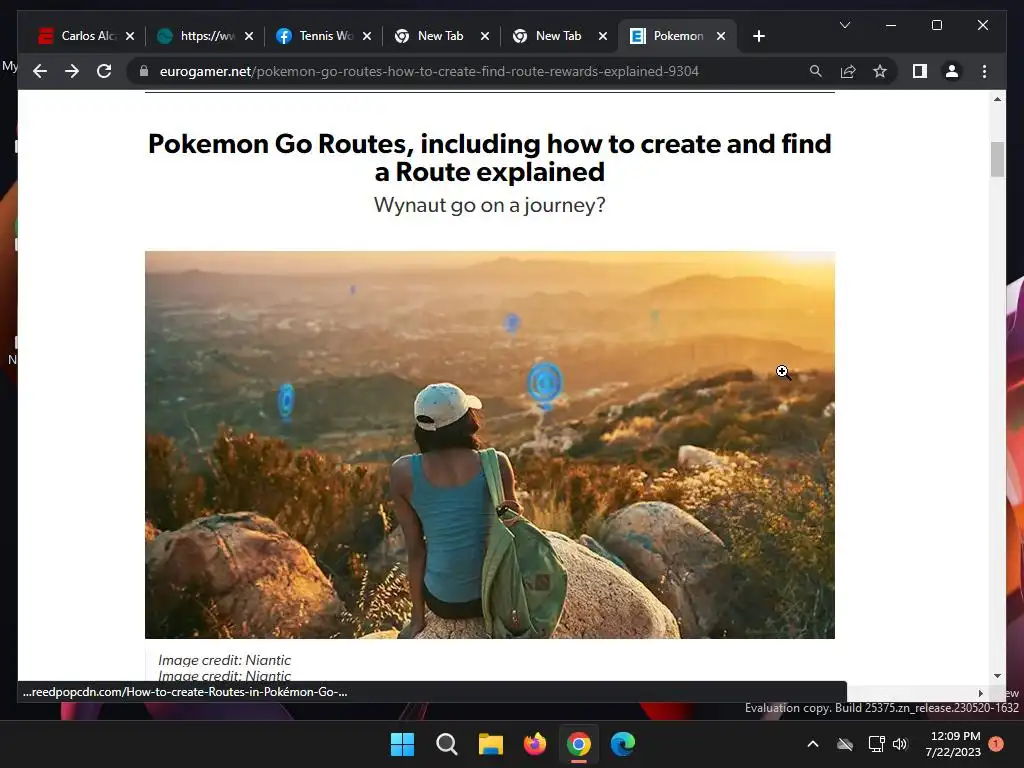
Task: Click the Chrome taskbar icon
Action: click(579, 744)
